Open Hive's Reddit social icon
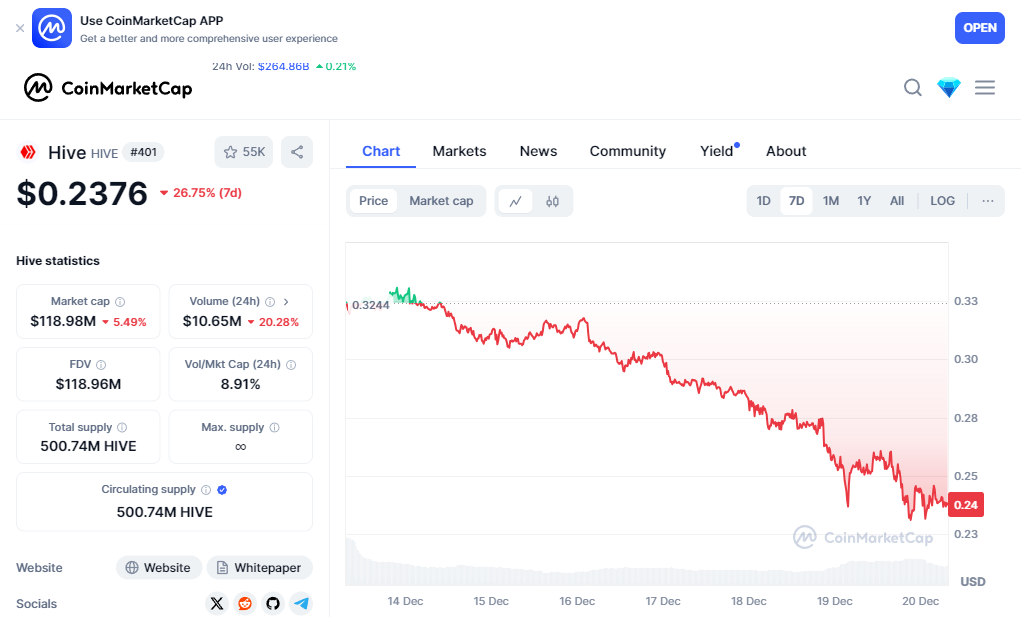Image resolution: width=1021 pixels, height=617 pixels. click(245, 603)
